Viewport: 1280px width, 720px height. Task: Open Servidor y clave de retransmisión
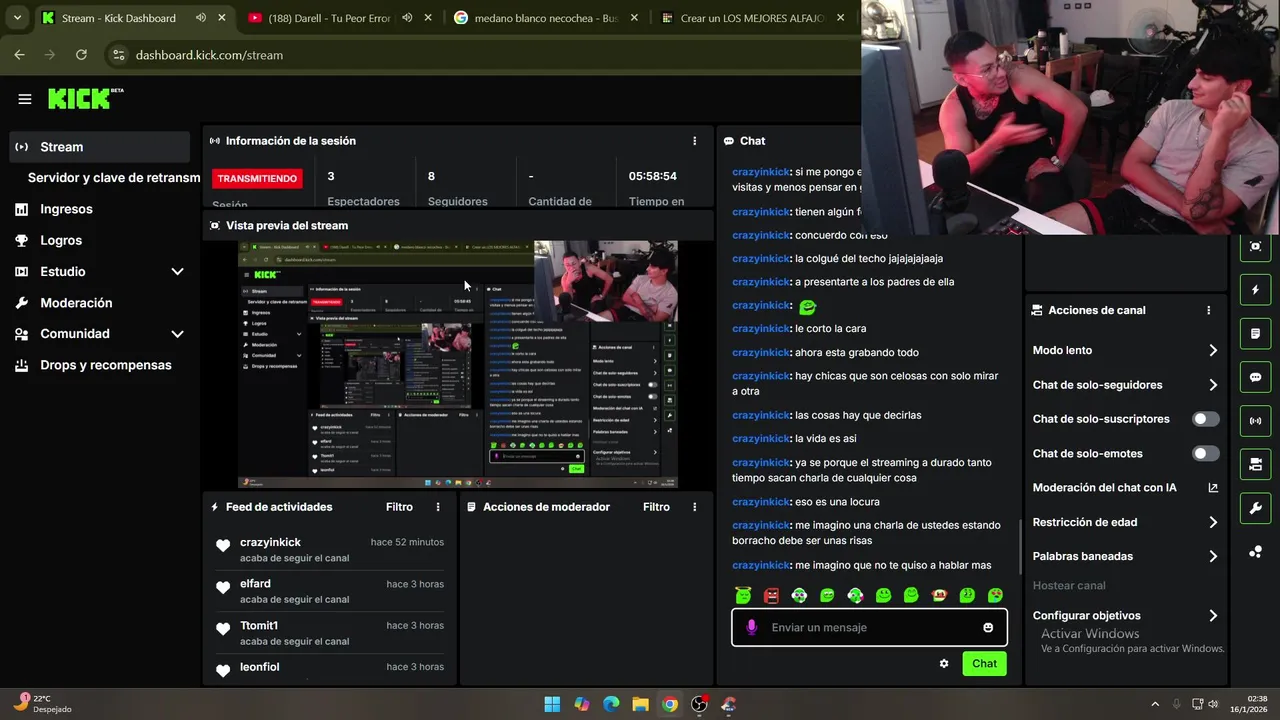tap(113, 178)
